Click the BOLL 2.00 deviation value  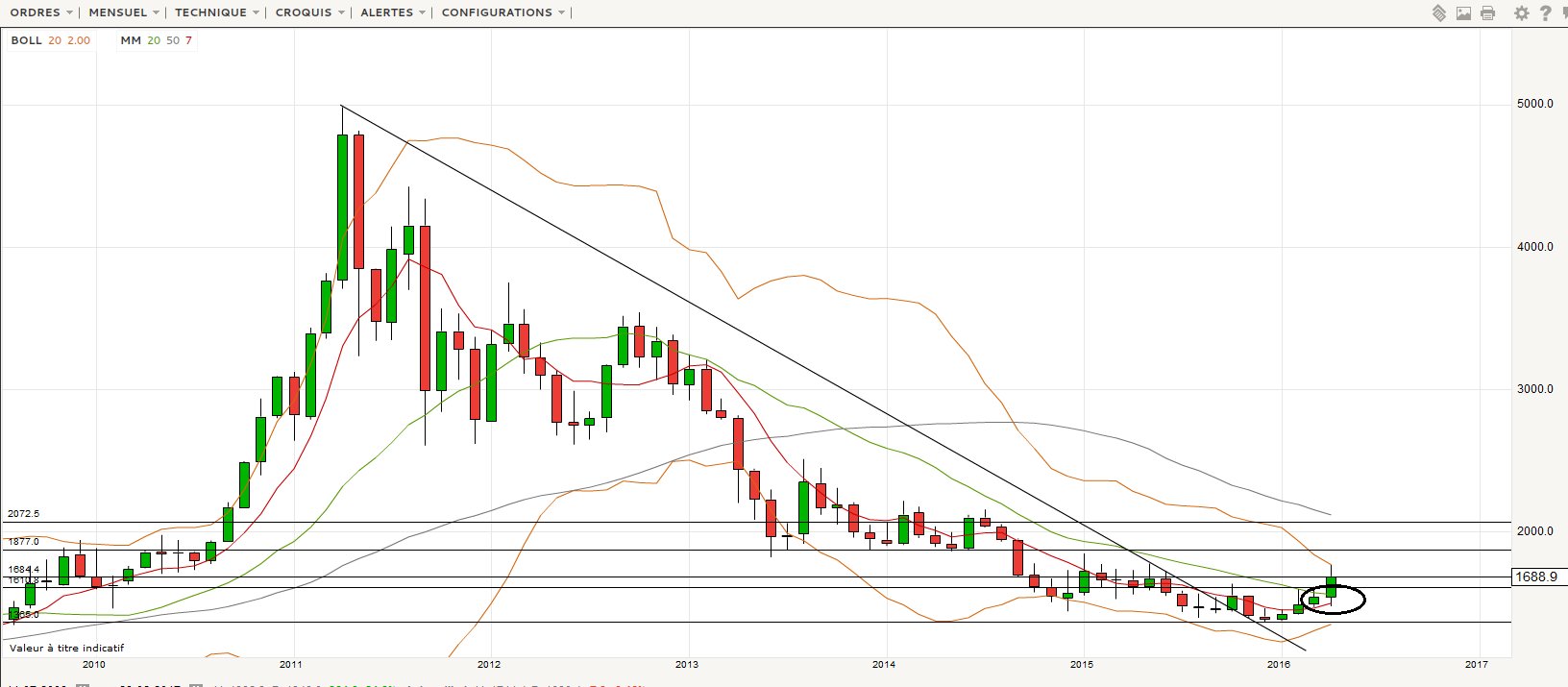(x=79, y=40)
